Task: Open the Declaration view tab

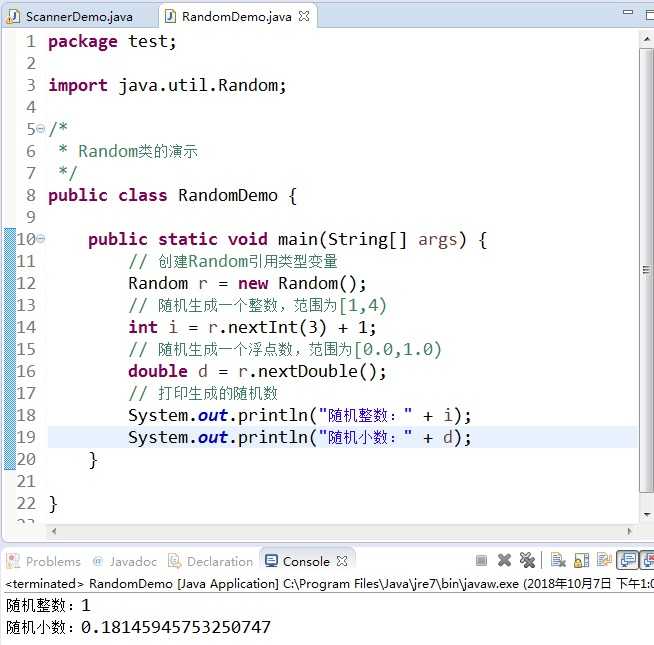Action: coord(211,561)
